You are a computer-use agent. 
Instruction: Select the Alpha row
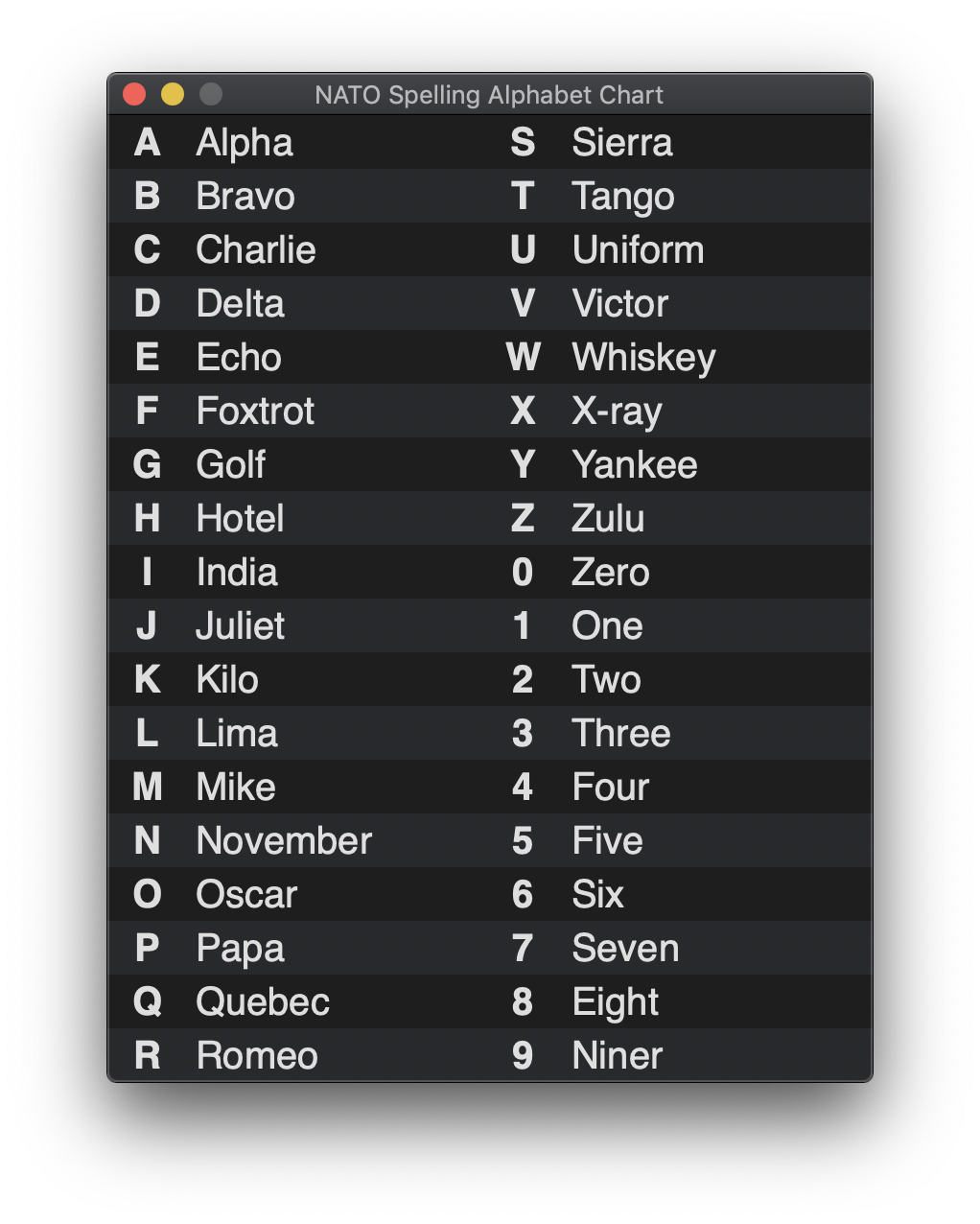tap(245, 143)
